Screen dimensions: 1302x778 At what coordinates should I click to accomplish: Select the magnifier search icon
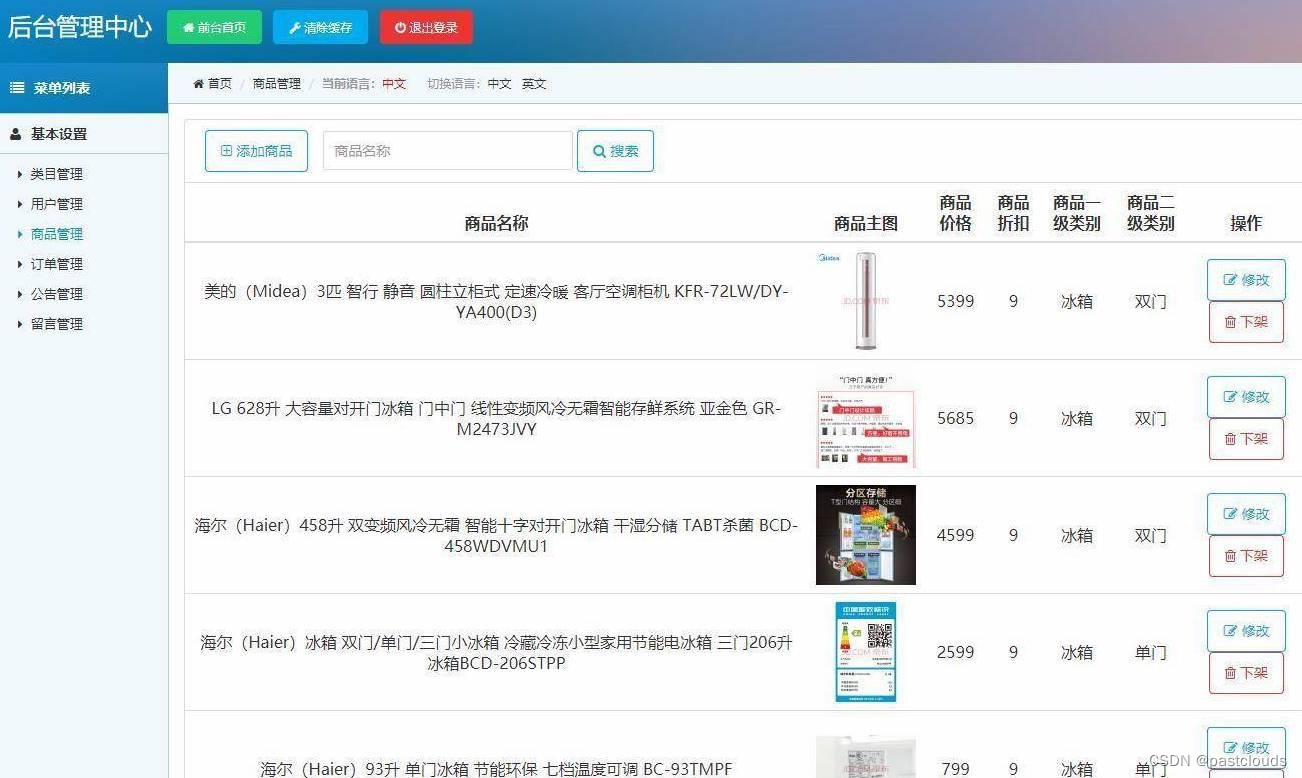click(597, 151)
